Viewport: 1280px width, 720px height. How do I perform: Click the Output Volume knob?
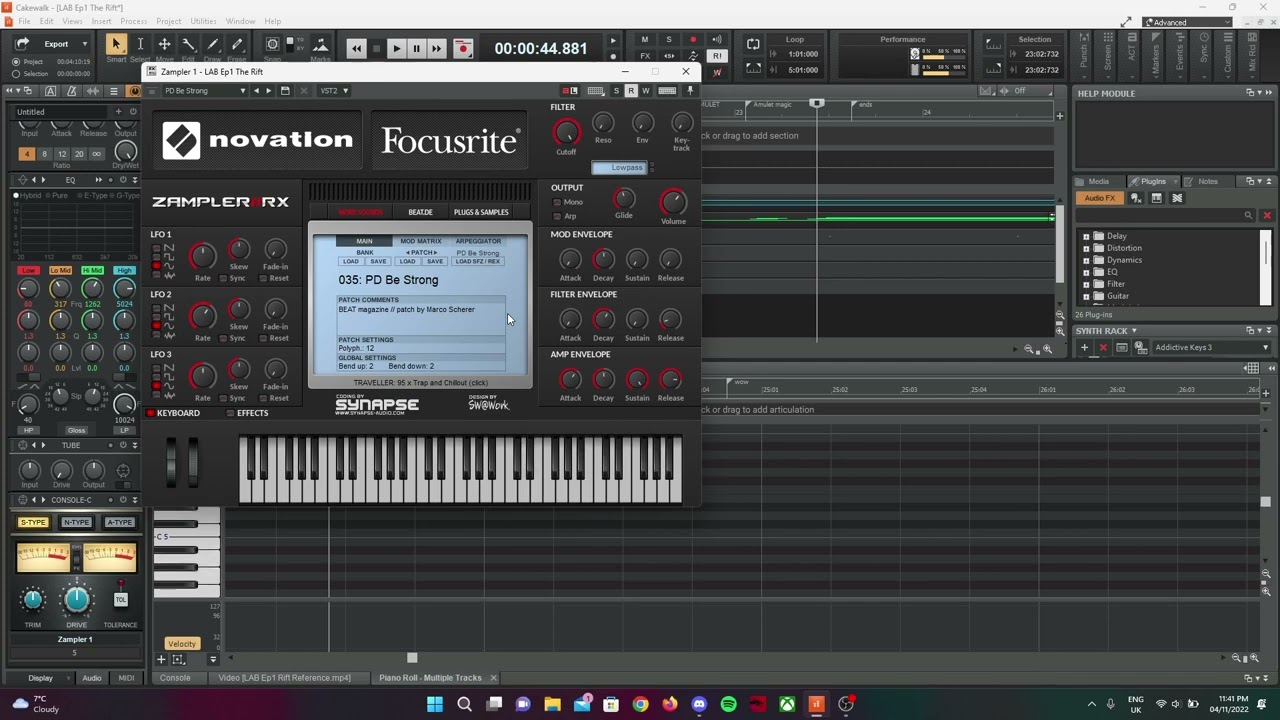(x=673, y=202)
